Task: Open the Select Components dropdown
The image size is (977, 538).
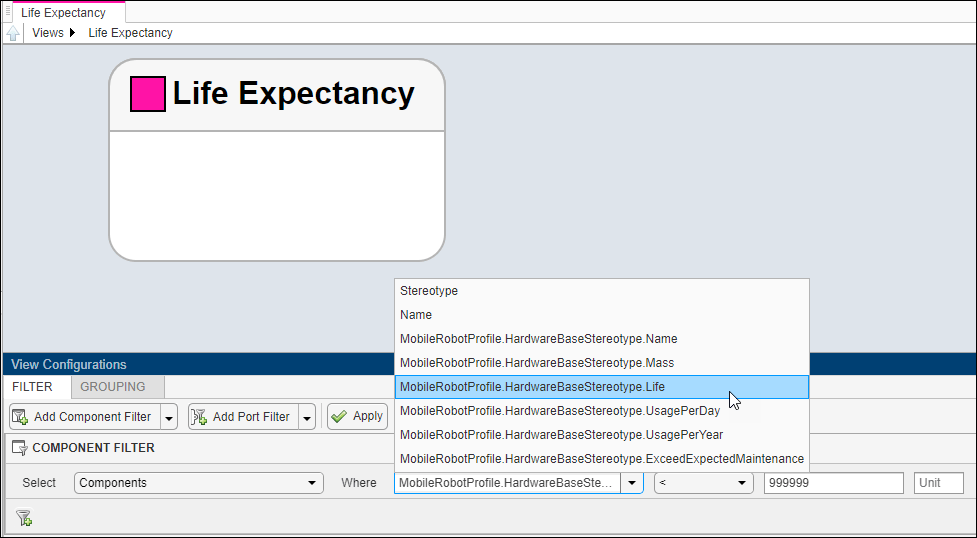Action: pos(199,483)
